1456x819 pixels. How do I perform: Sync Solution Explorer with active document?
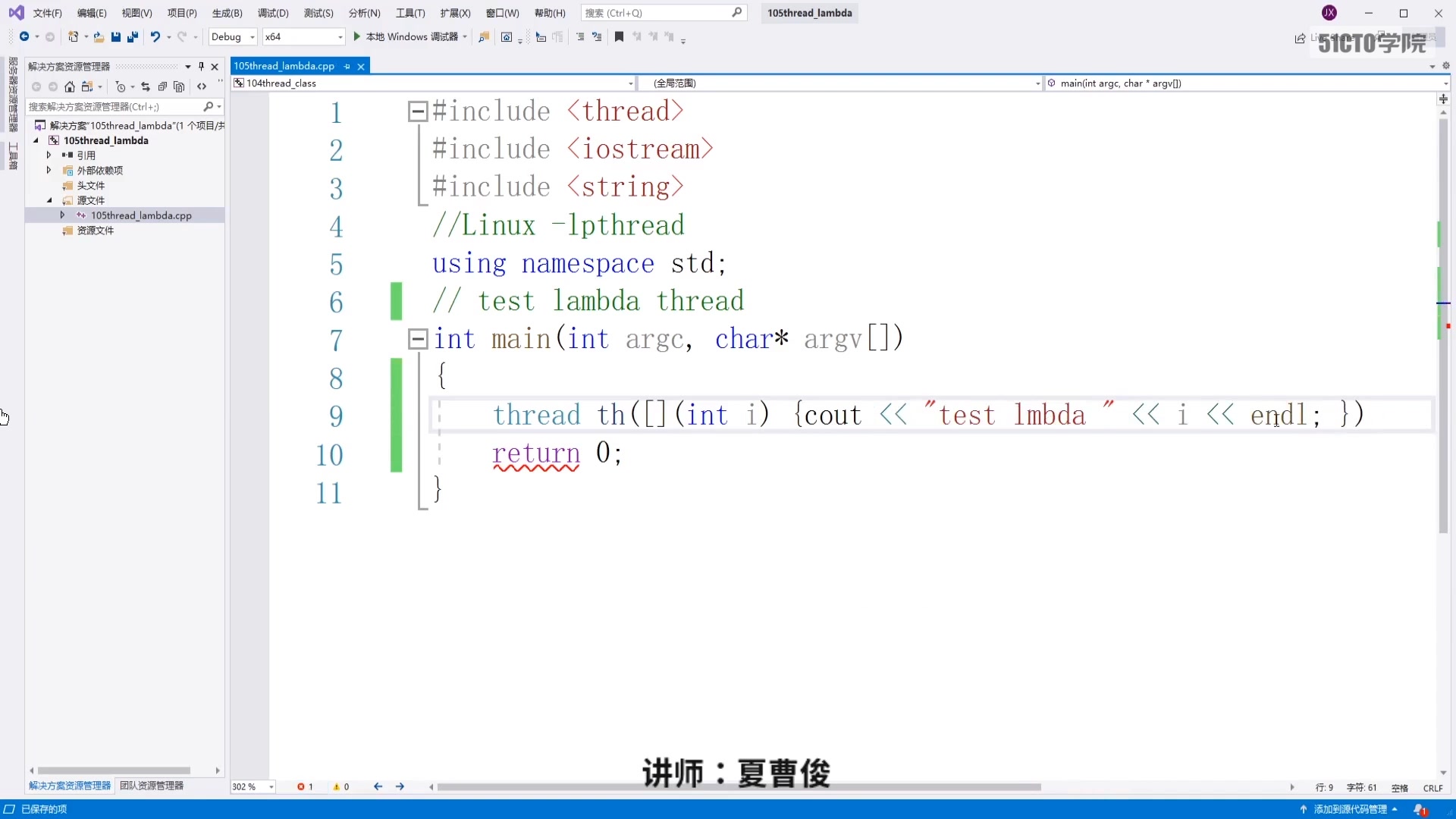[146, 87]
